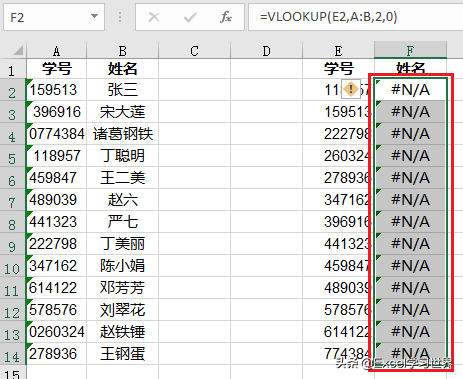This screenshot has height=379, width=463.
Task: Click cell E7 with 347162
Action: coord(338,200)
